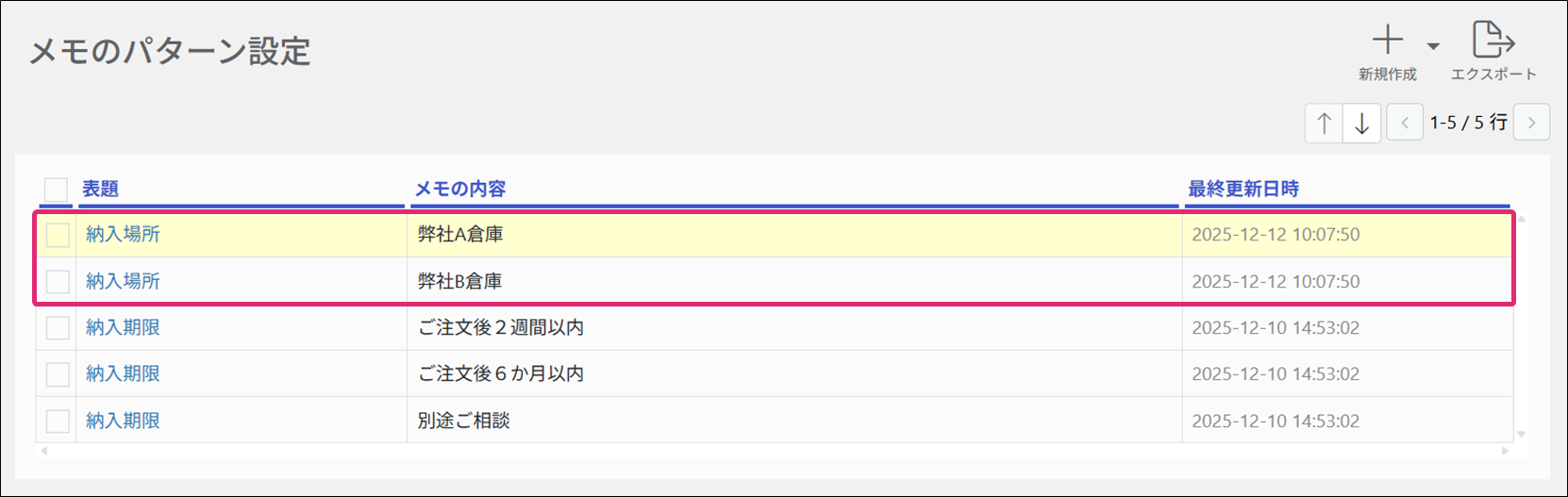This screenshot has width=1568, height=497.
Task: Open 納入期限 link for ご注文後６か月以内
Action: click(x=123, y=374)
